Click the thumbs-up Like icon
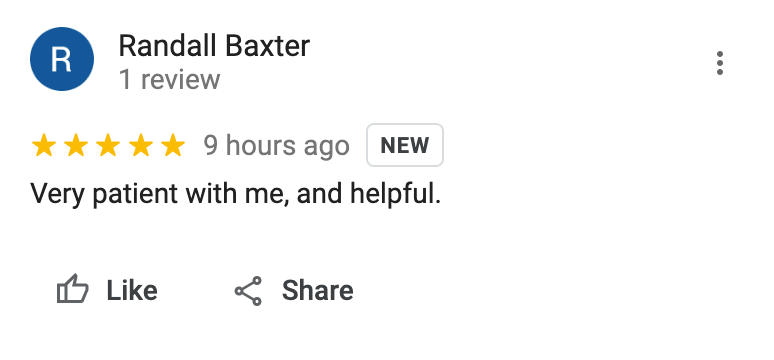Viewport: 774px width, 360px height. pyautogui.click(x=73, y=289)
